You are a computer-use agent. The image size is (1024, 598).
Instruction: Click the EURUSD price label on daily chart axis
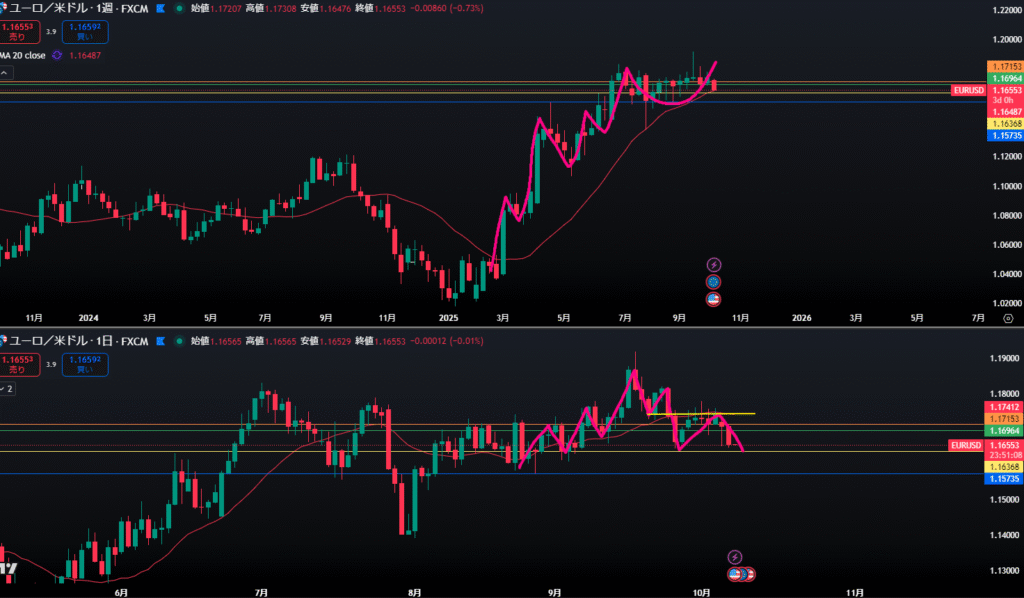(x=967, y=444)
